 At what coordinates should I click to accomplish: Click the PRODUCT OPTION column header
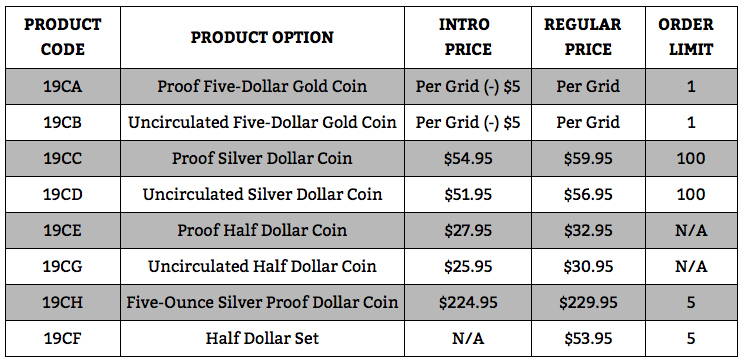coord(262,37)
